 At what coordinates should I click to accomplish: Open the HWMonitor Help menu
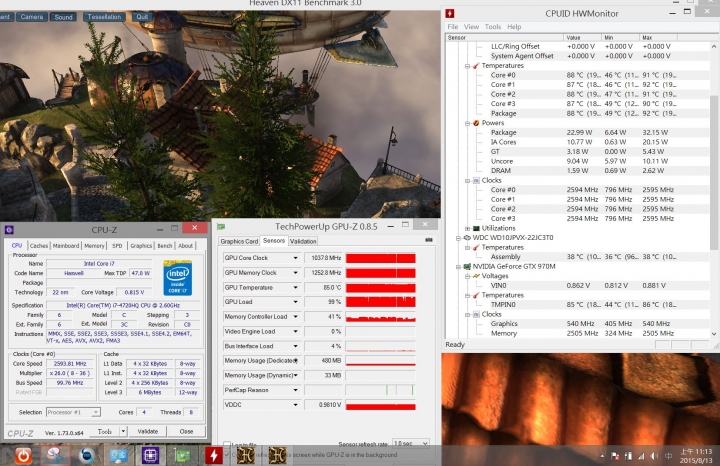tap(514, 27)
